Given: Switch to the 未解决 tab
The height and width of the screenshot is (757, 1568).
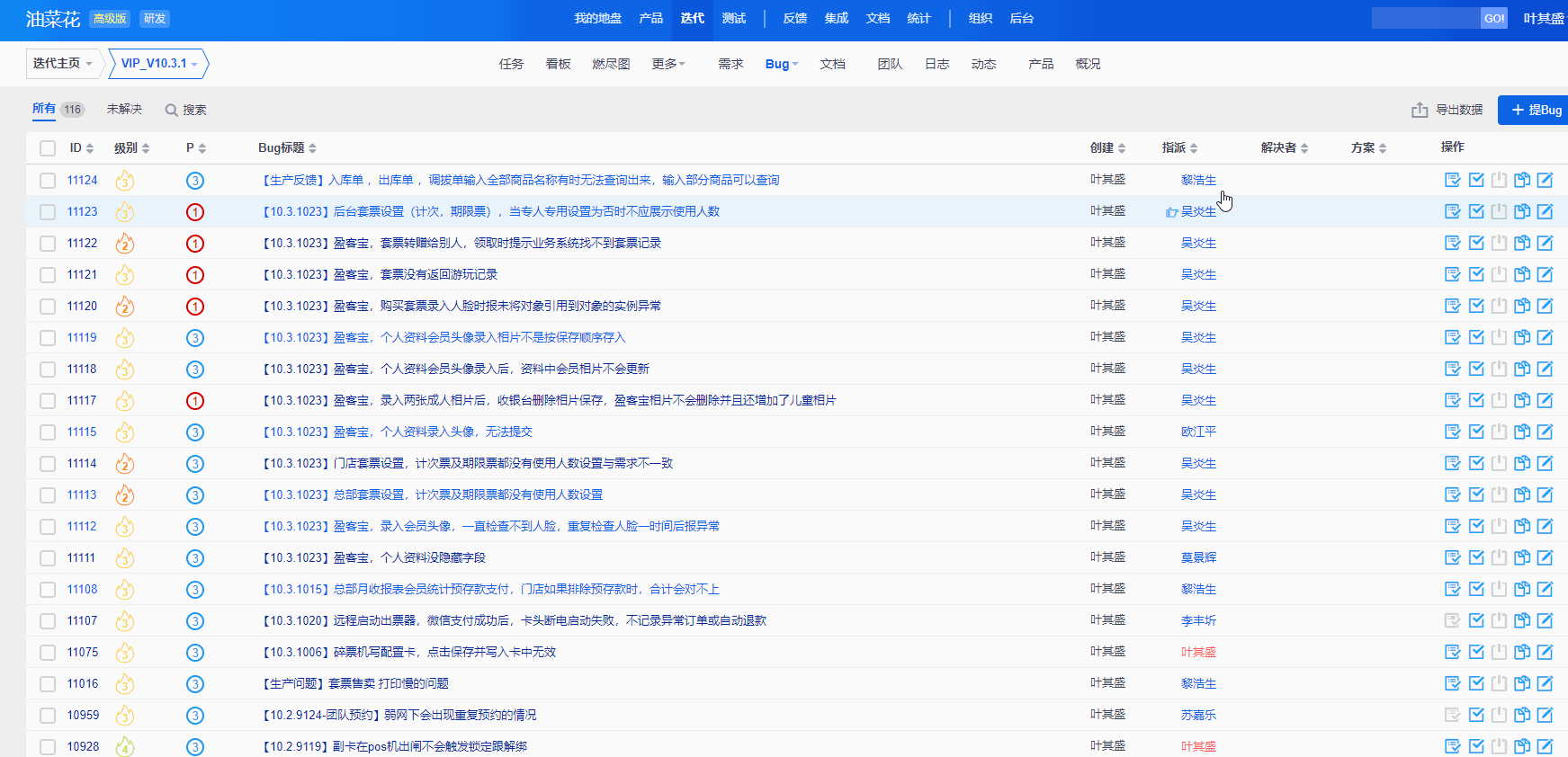Looking at the screenshot, I should 124,109.
